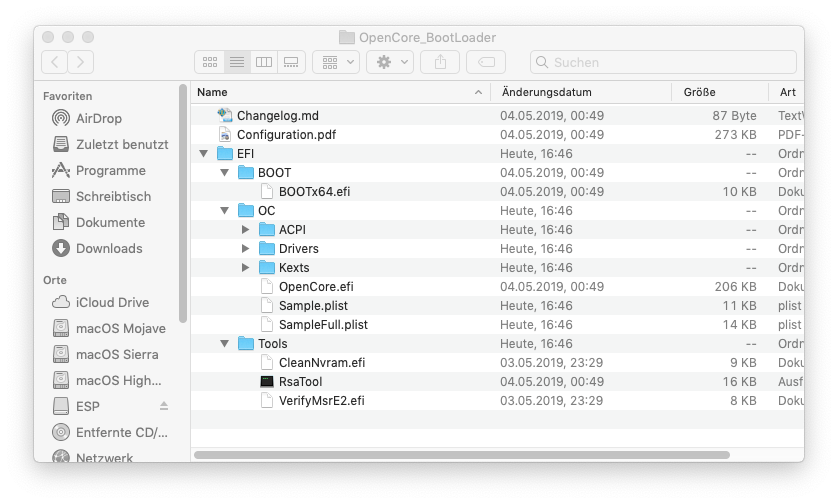Screen dimensions: 838x504
Task: Collapse the BOOT folder
Action: pos(224,173)
